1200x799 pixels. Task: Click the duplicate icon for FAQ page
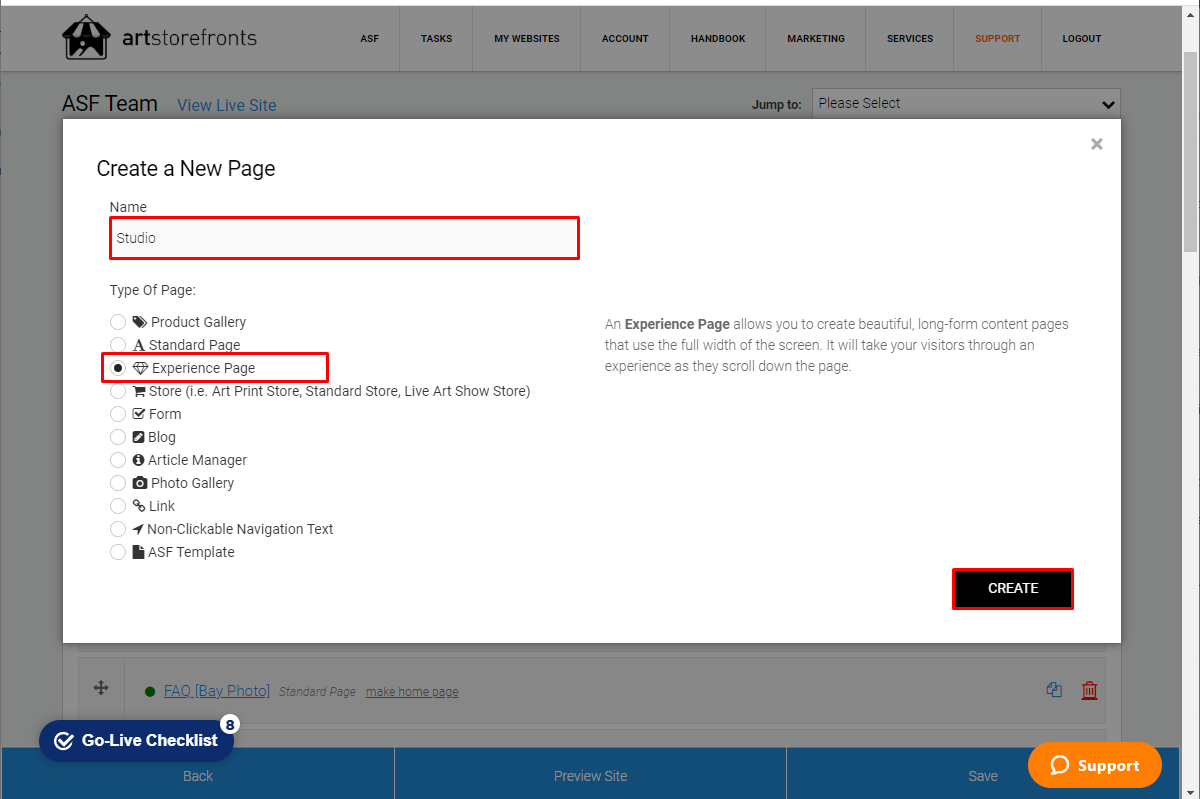coord(1054,689)
